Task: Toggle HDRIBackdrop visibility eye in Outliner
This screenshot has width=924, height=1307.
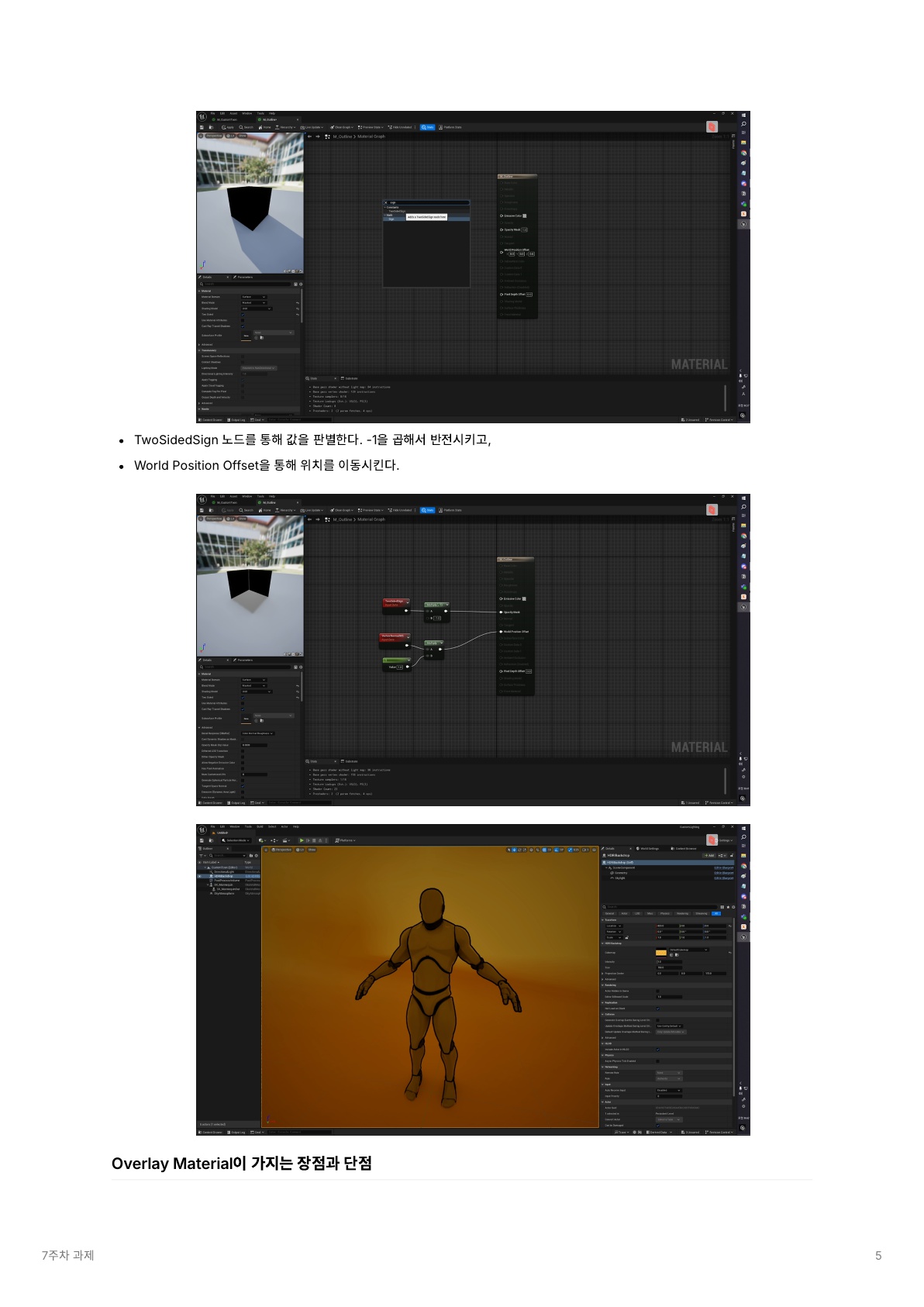Action: pos(200,876)
